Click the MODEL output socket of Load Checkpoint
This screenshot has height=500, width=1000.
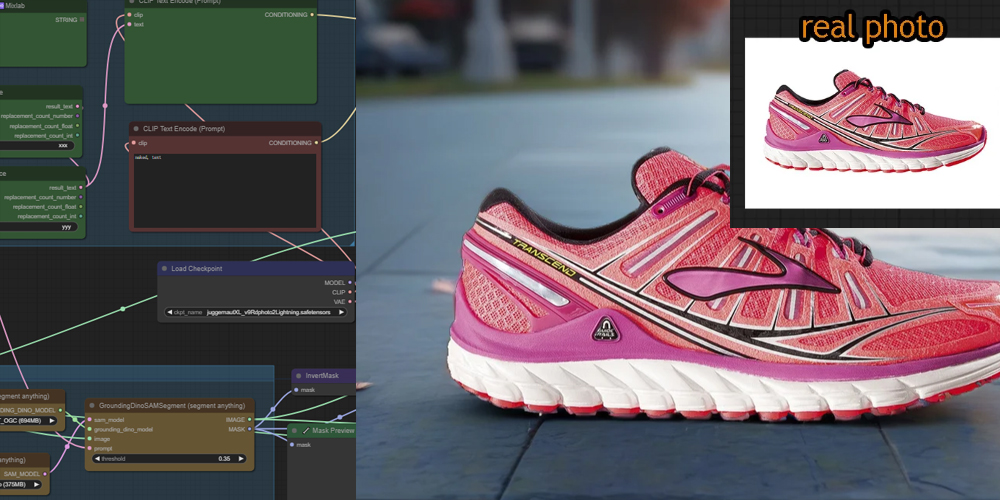(349, 283)
